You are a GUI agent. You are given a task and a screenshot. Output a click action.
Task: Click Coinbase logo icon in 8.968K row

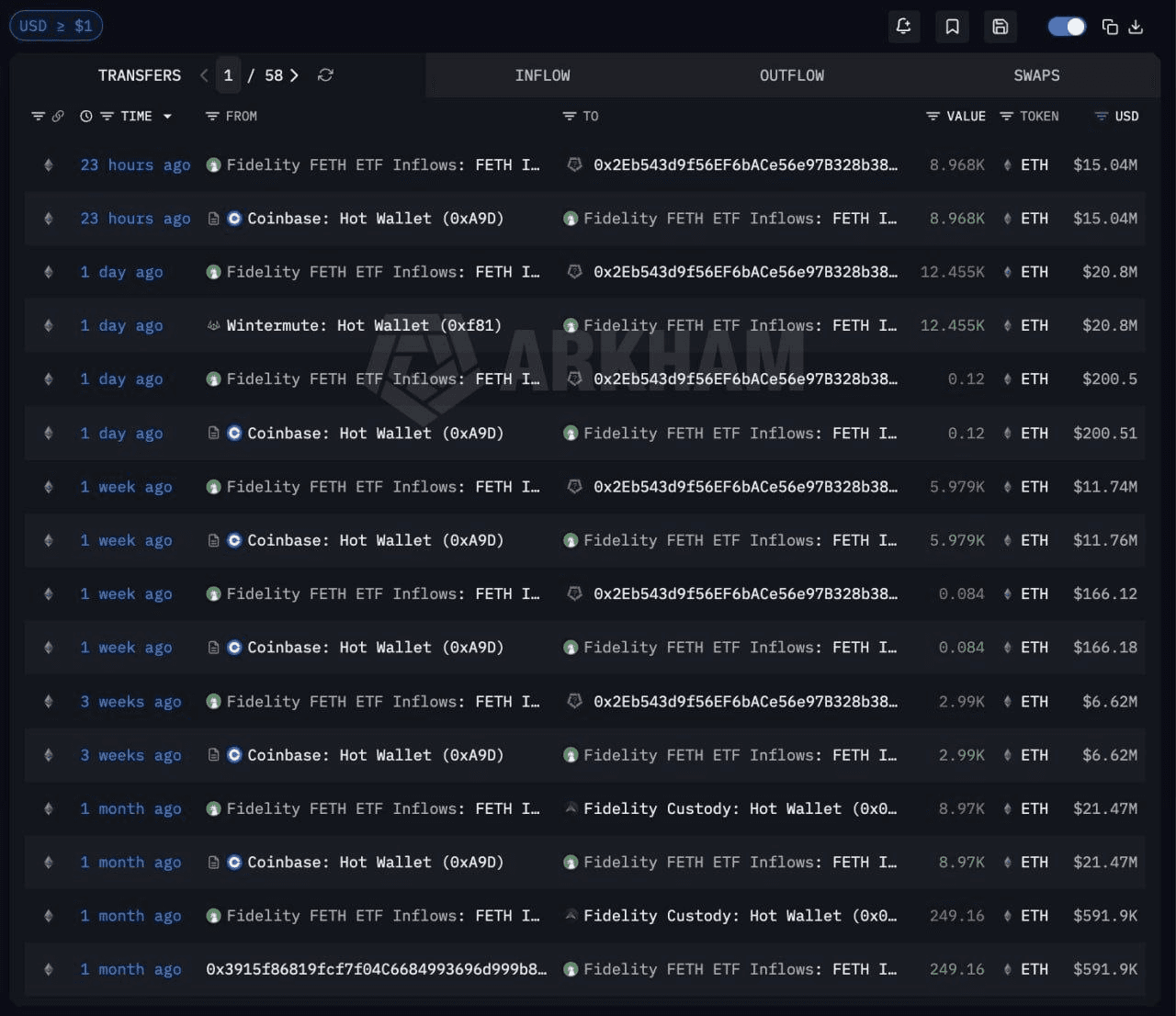tap(234, 219)
